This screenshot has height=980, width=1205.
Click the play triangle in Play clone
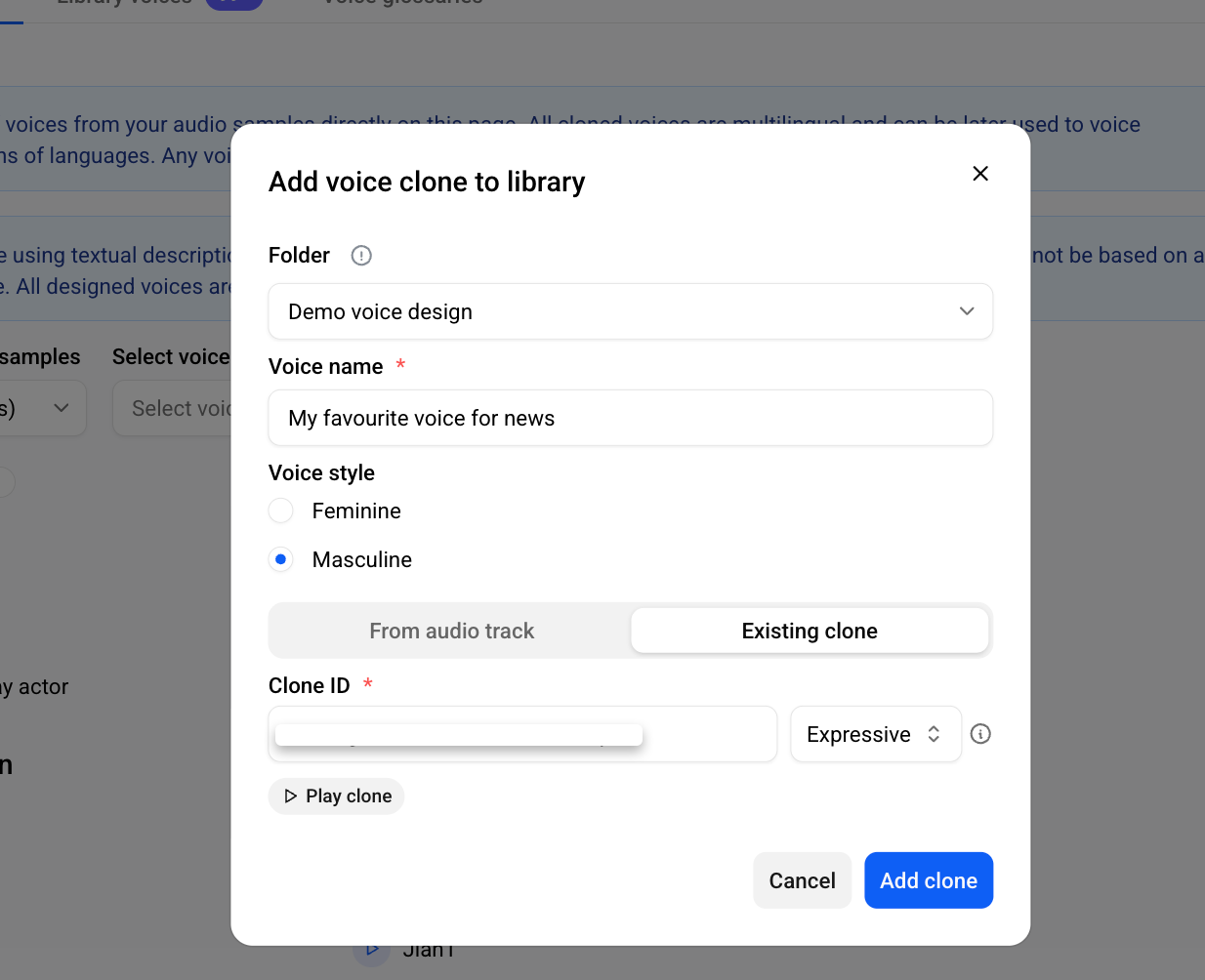pyautogui.click(x=290, y=796)
